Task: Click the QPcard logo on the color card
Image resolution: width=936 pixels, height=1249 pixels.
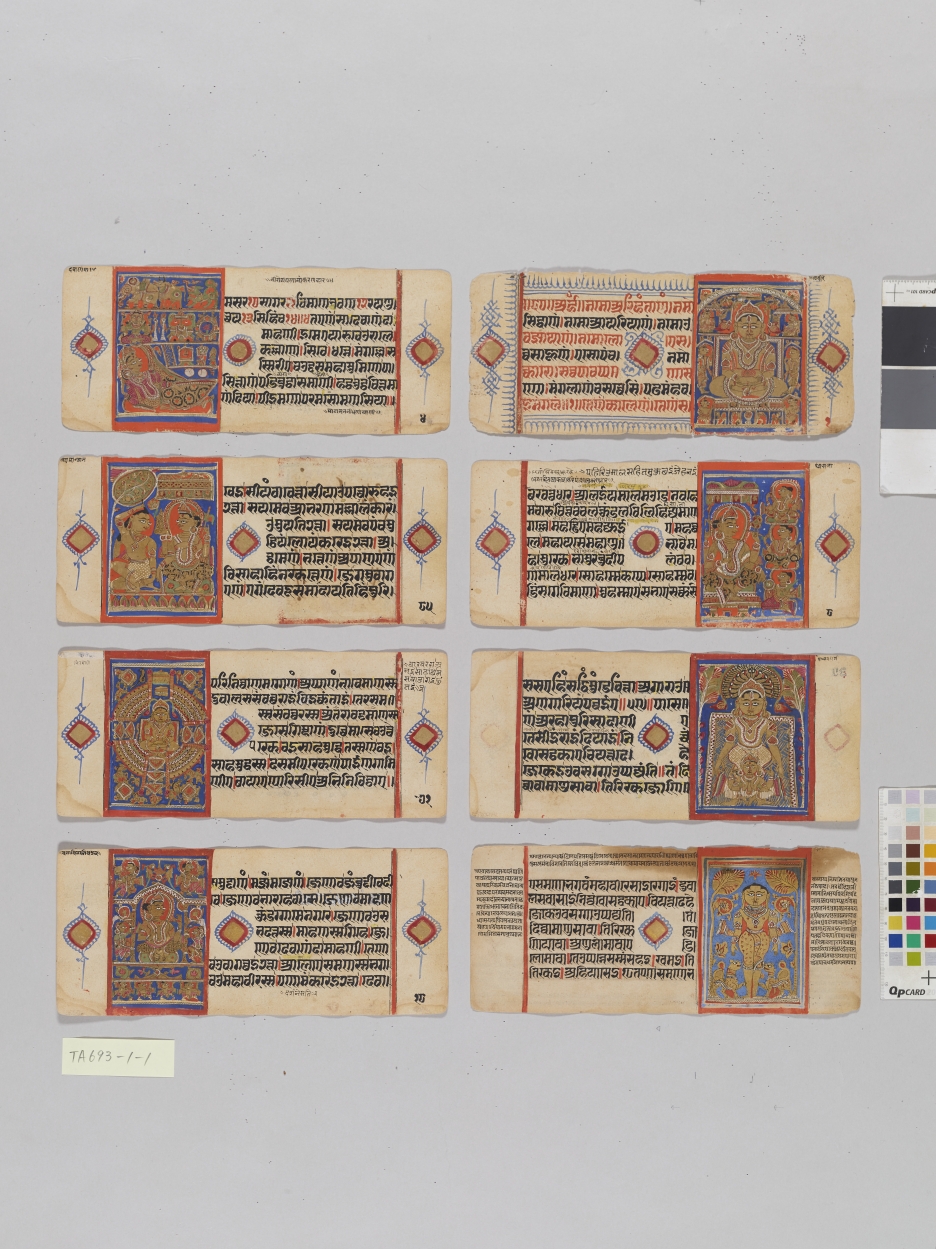Action: click(907, 991)
